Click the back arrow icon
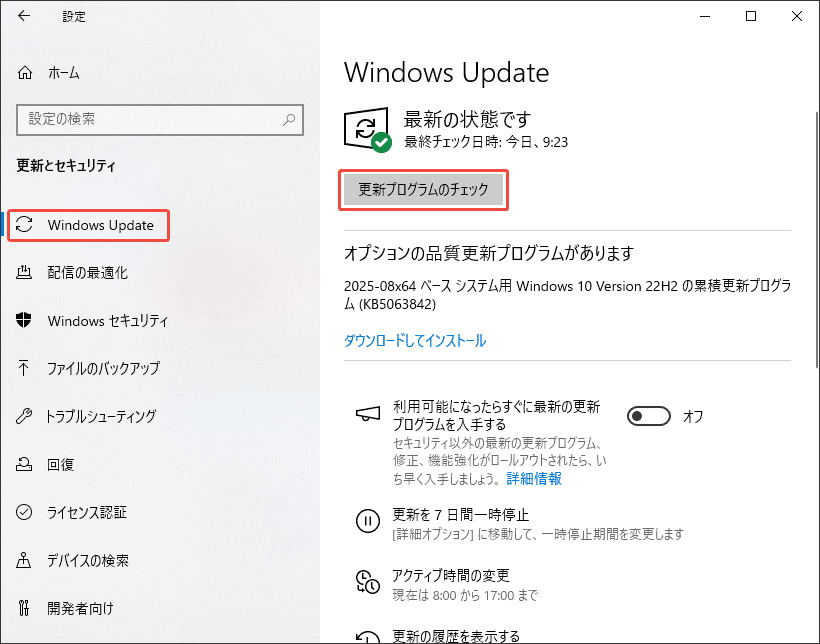820x644 pixels. point(24,16)
